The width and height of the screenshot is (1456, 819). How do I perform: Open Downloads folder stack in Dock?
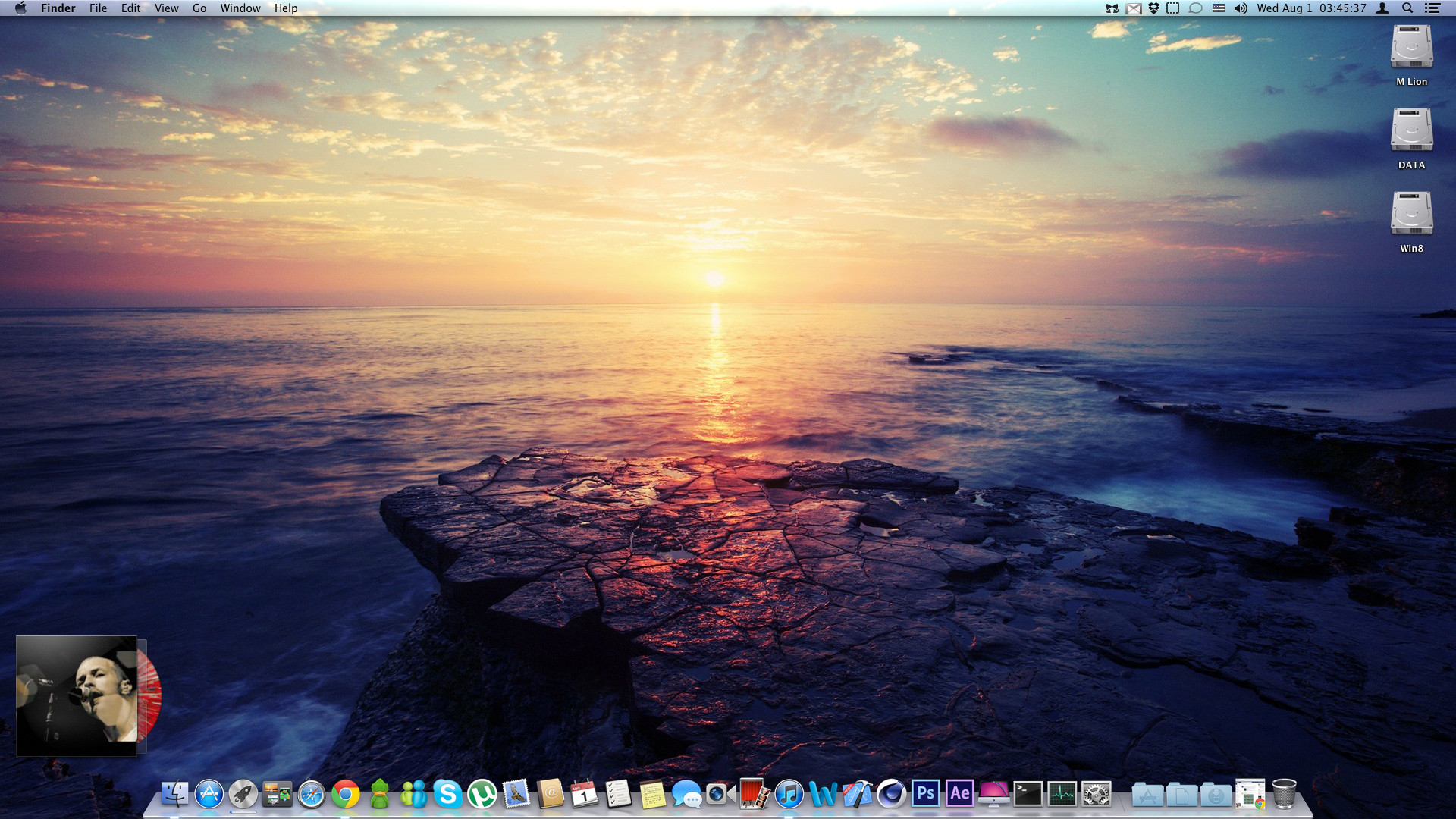pos(1216,794)
